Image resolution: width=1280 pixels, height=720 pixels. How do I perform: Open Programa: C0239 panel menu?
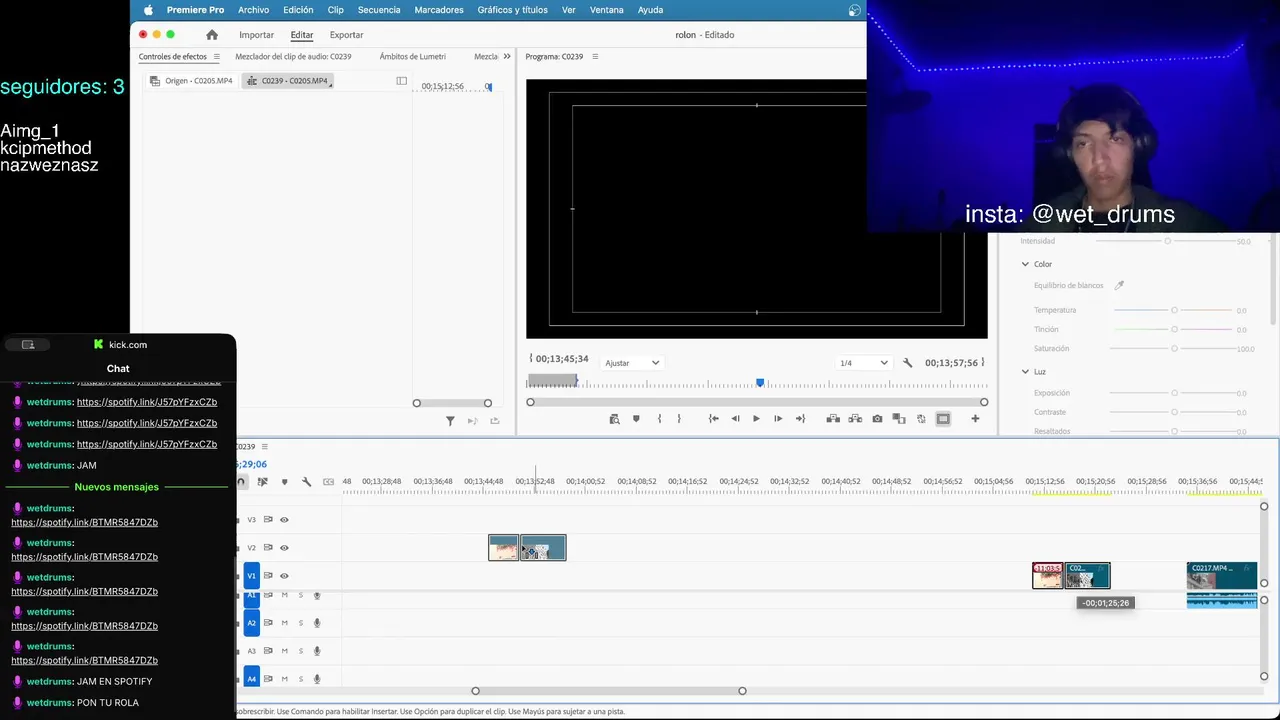point(595,57)
